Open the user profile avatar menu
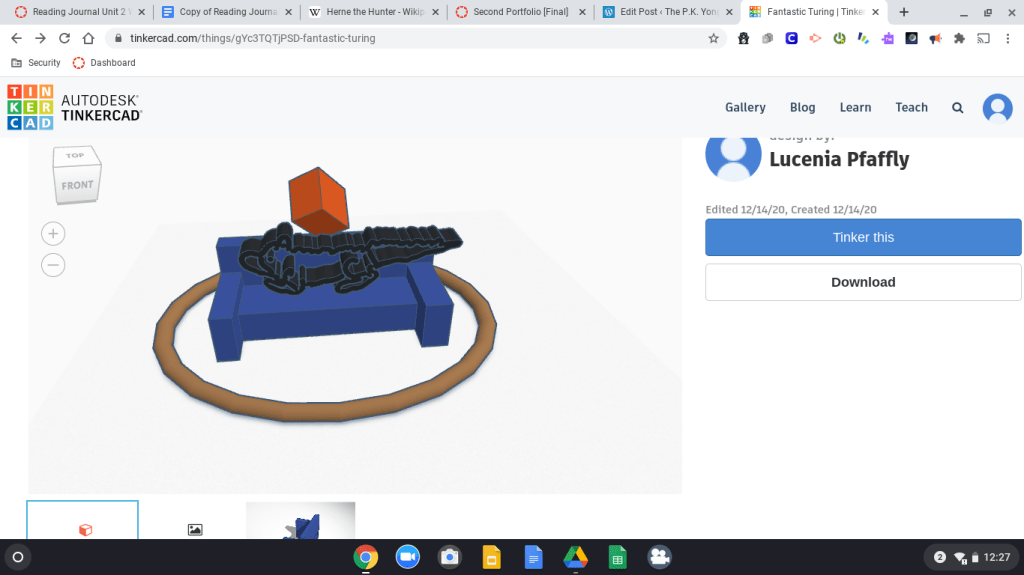This screenshot has height=575, width=1024. 997,108
